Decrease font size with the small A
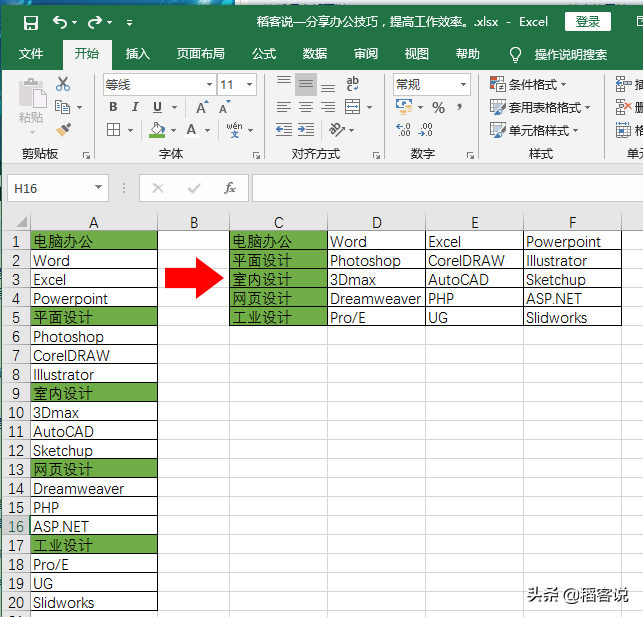 tap(224, 107)
